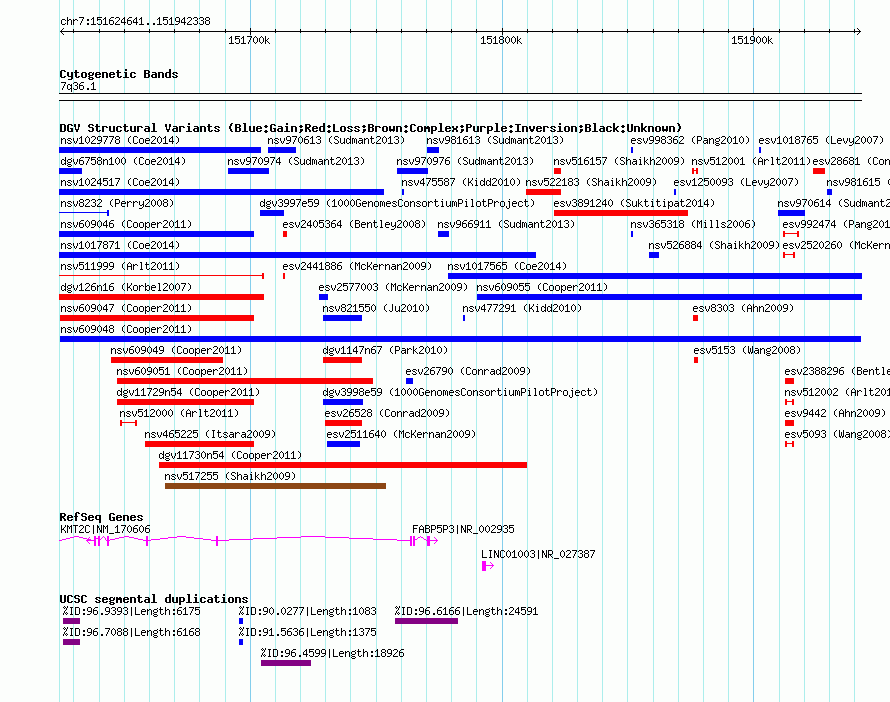Select nsv1017565 (Coe2014) label
This screenshot has width=890, height=702.
coord(507,266)
